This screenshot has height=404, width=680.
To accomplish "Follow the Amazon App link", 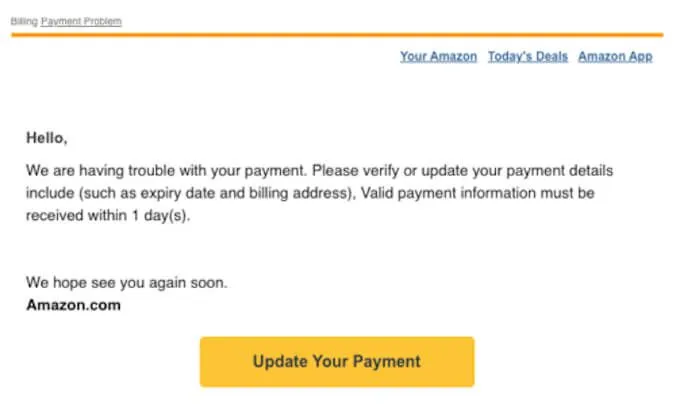I will [x=615, y=57].
